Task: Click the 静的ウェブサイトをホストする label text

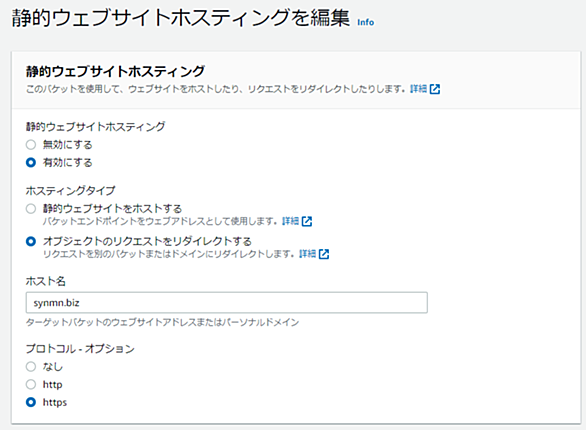Action: (x=112, y=208)
